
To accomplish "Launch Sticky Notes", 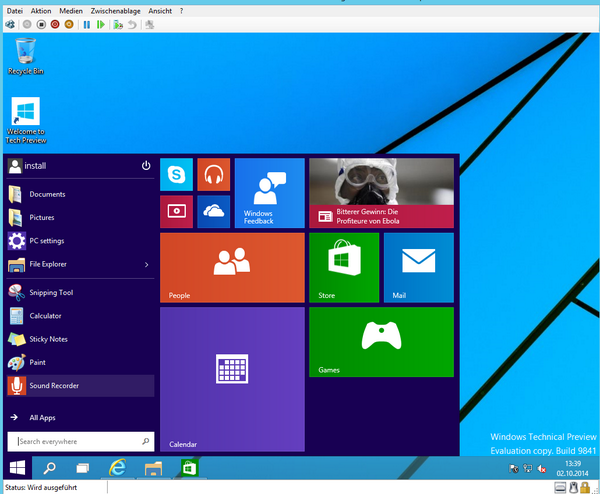I will 80,339.
